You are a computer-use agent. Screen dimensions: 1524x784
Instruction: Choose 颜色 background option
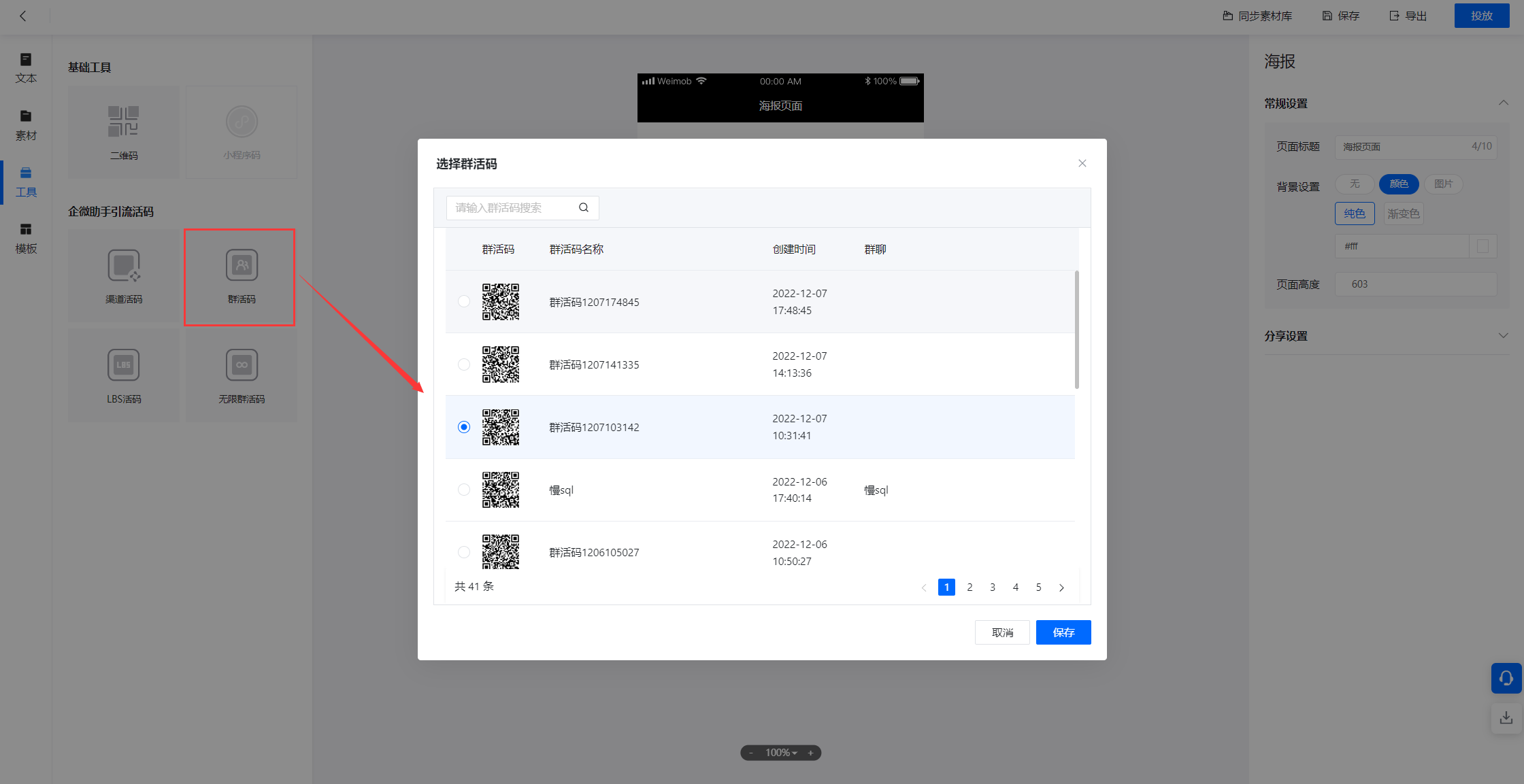coord(1399,184)
